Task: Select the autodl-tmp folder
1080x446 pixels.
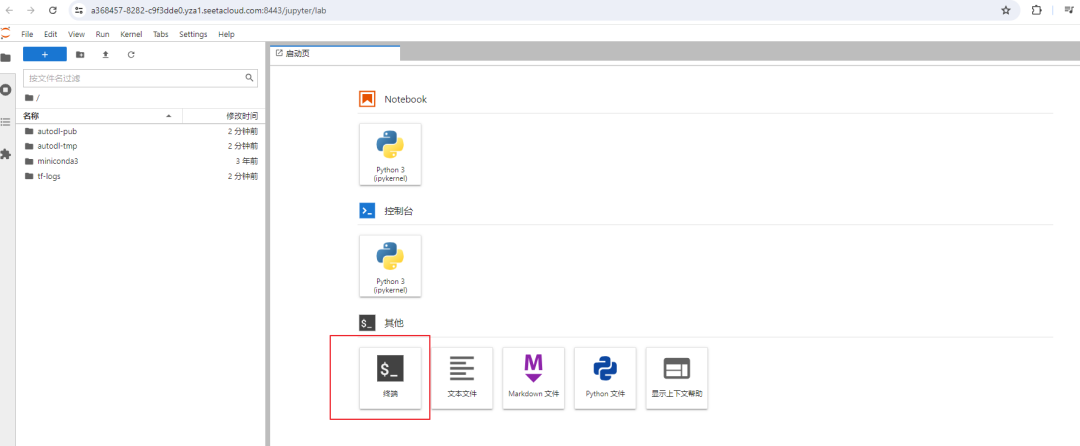Action: 141,146
